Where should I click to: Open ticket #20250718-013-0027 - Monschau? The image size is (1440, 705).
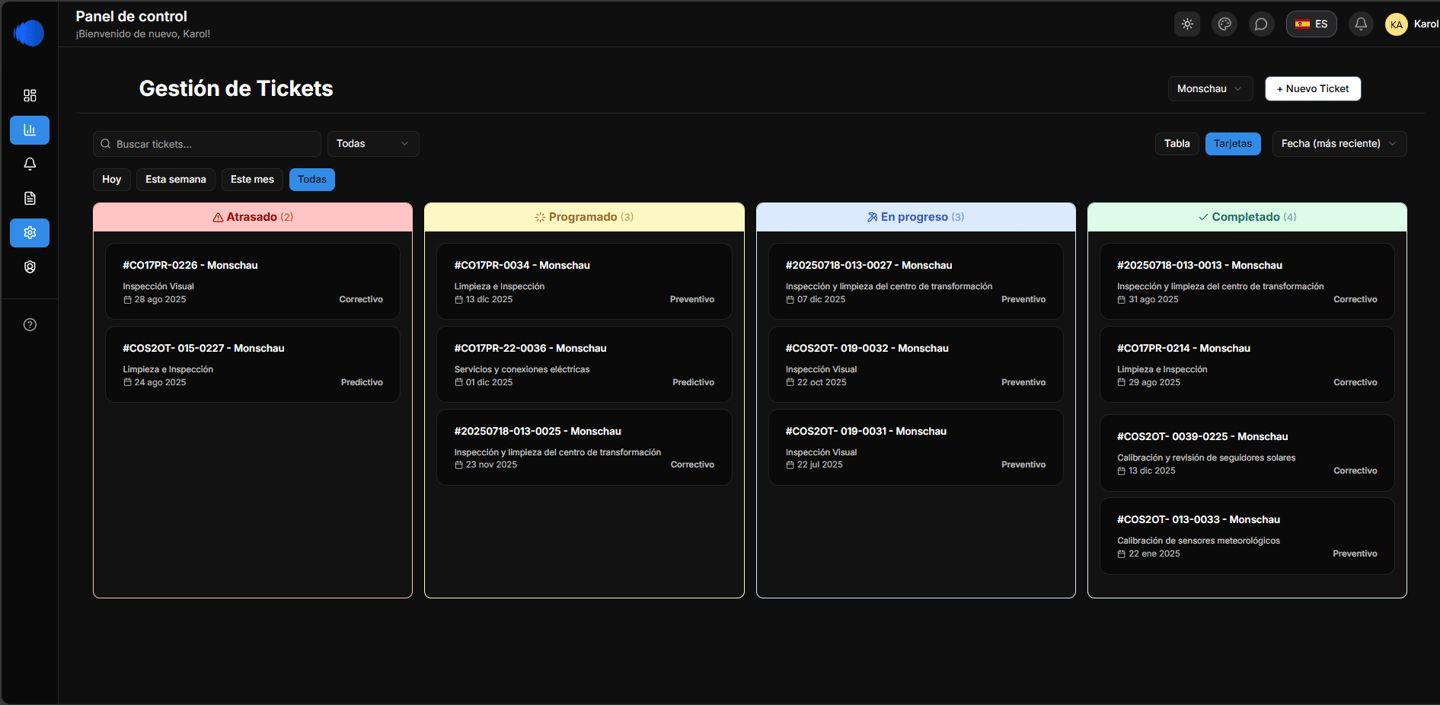(916, 282)
